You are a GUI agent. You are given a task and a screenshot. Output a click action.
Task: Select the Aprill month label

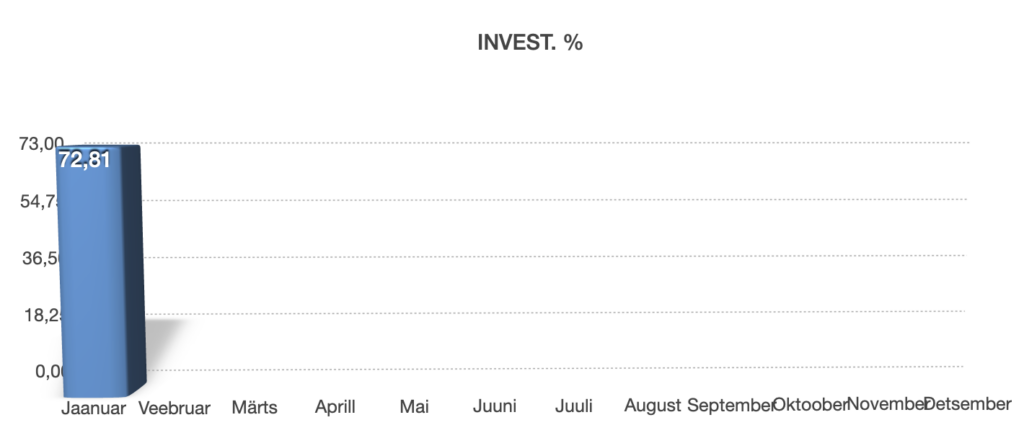pyautogui.click(x=335, y=407)
